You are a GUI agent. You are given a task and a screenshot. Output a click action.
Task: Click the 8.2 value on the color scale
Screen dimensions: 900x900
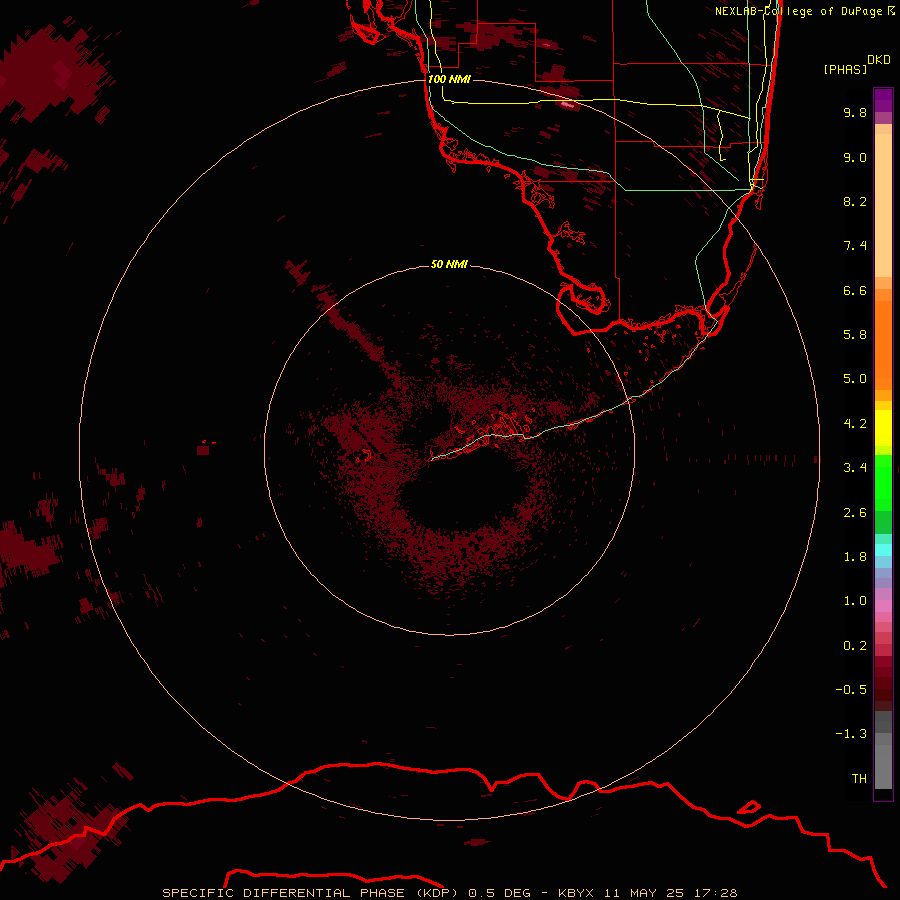(x=855, y=201)
